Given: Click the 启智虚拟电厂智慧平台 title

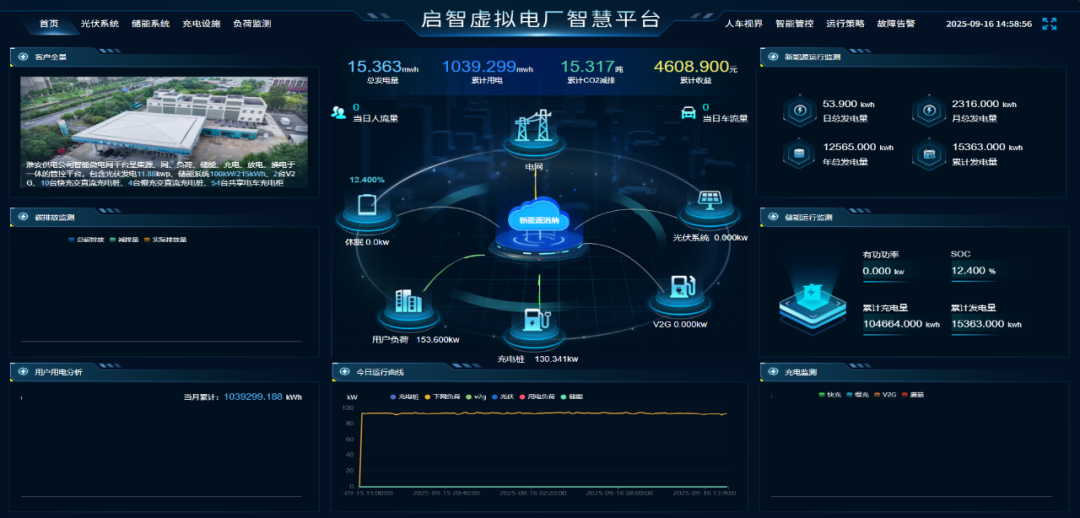Looking at the screenshot, I should click(x=541, y=19).
